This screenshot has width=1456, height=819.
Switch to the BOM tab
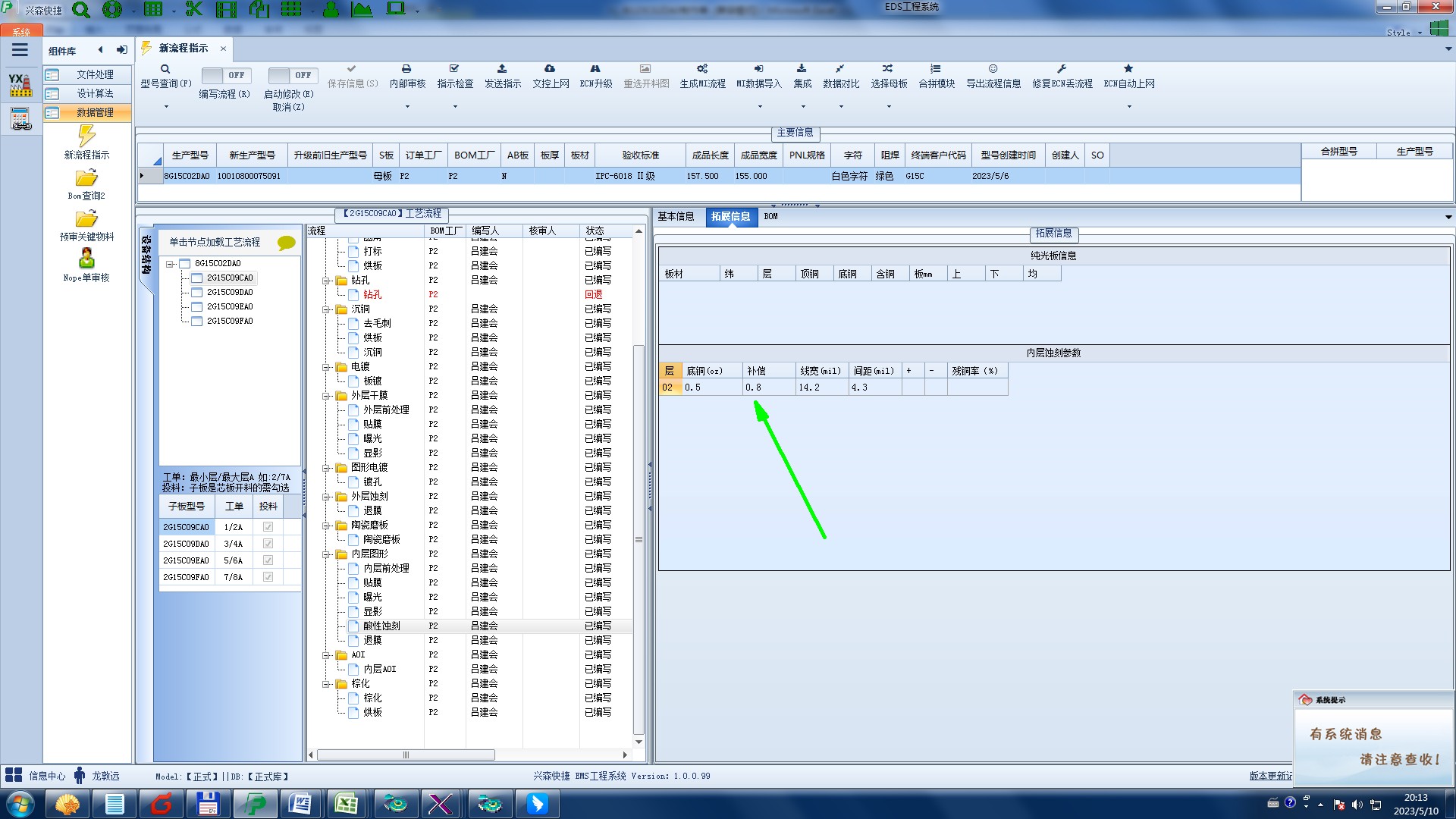coord(770,217)
